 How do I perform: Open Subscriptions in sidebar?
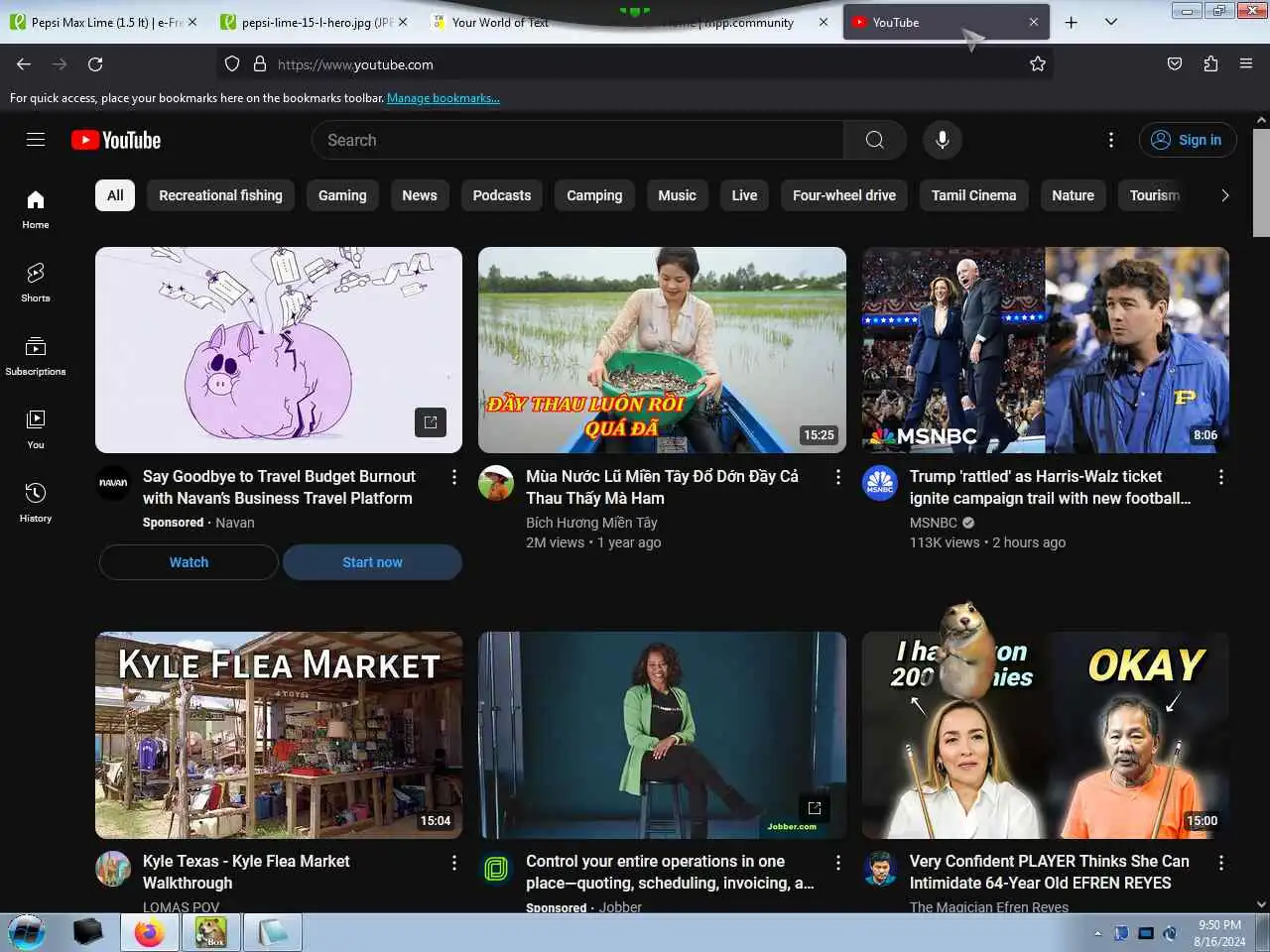[36, 356]
